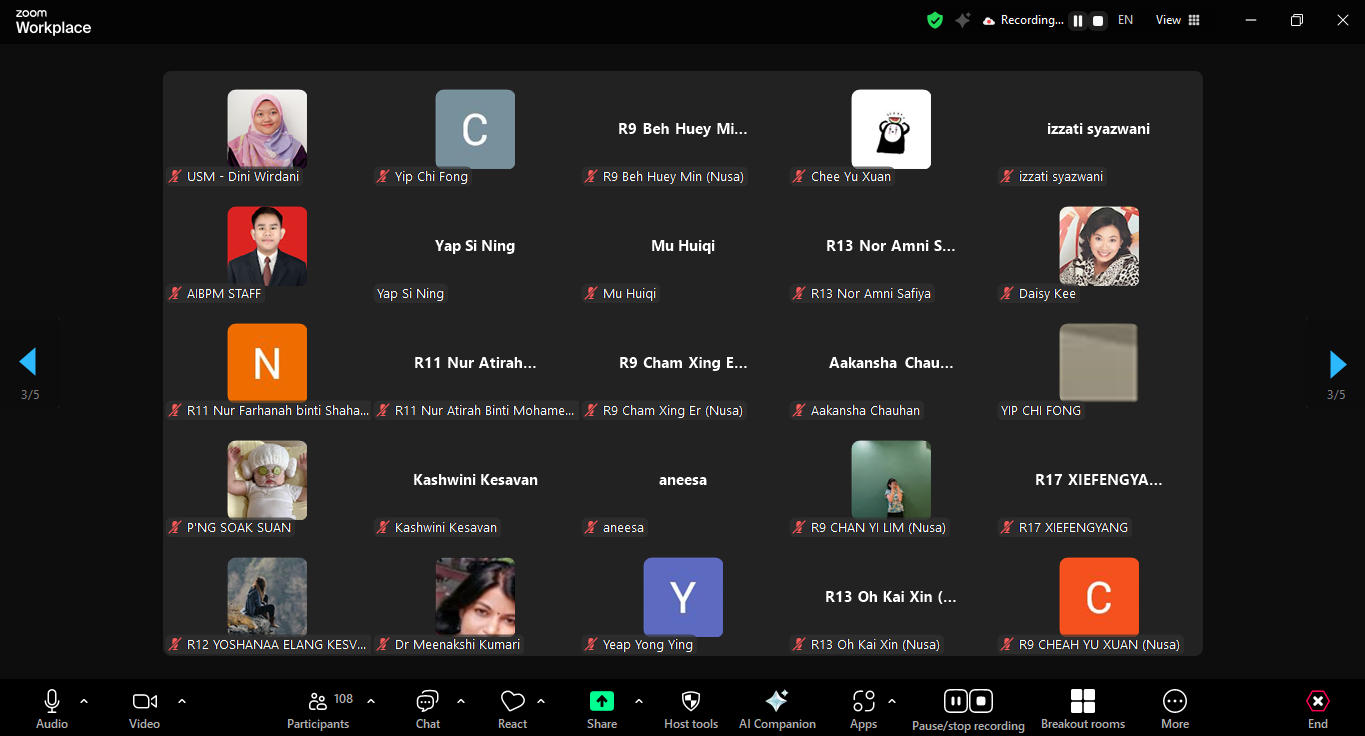Click the Video camera icon

pyautogui.click(x=145, y=701)
